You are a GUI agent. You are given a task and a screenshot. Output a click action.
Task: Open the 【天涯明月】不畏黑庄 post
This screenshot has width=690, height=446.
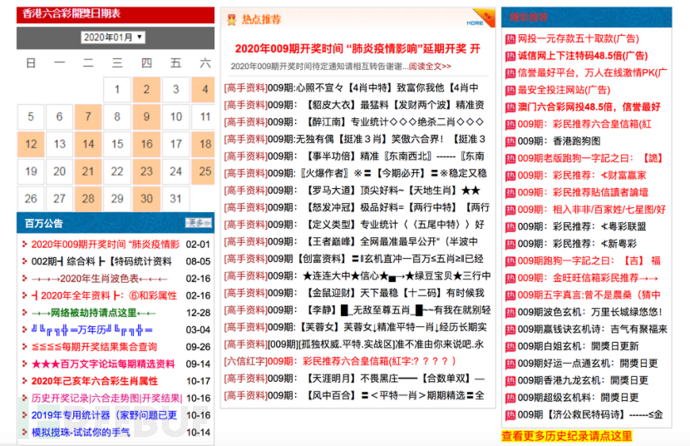pyautogui.click(x=354, y=379)
